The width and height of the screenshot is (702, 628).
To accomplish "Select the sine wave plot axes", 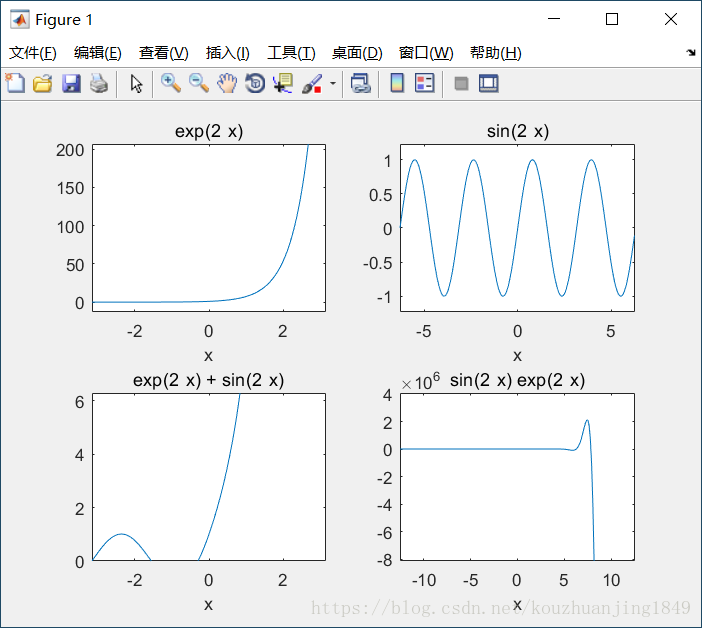I will (x=517, y=227).
